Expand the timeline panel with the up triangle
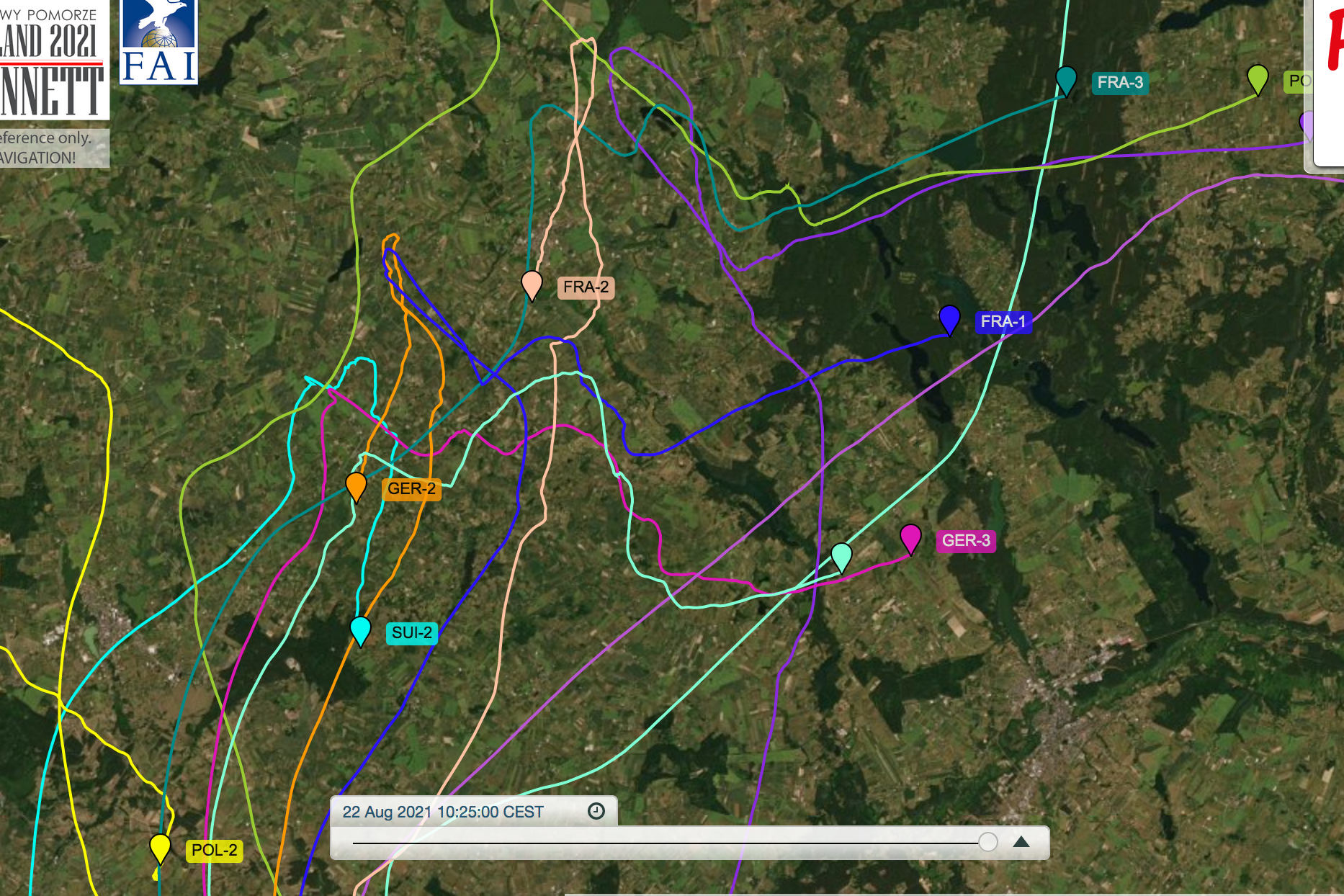Screen dimensions: 1344x896 coord(1021,841)
